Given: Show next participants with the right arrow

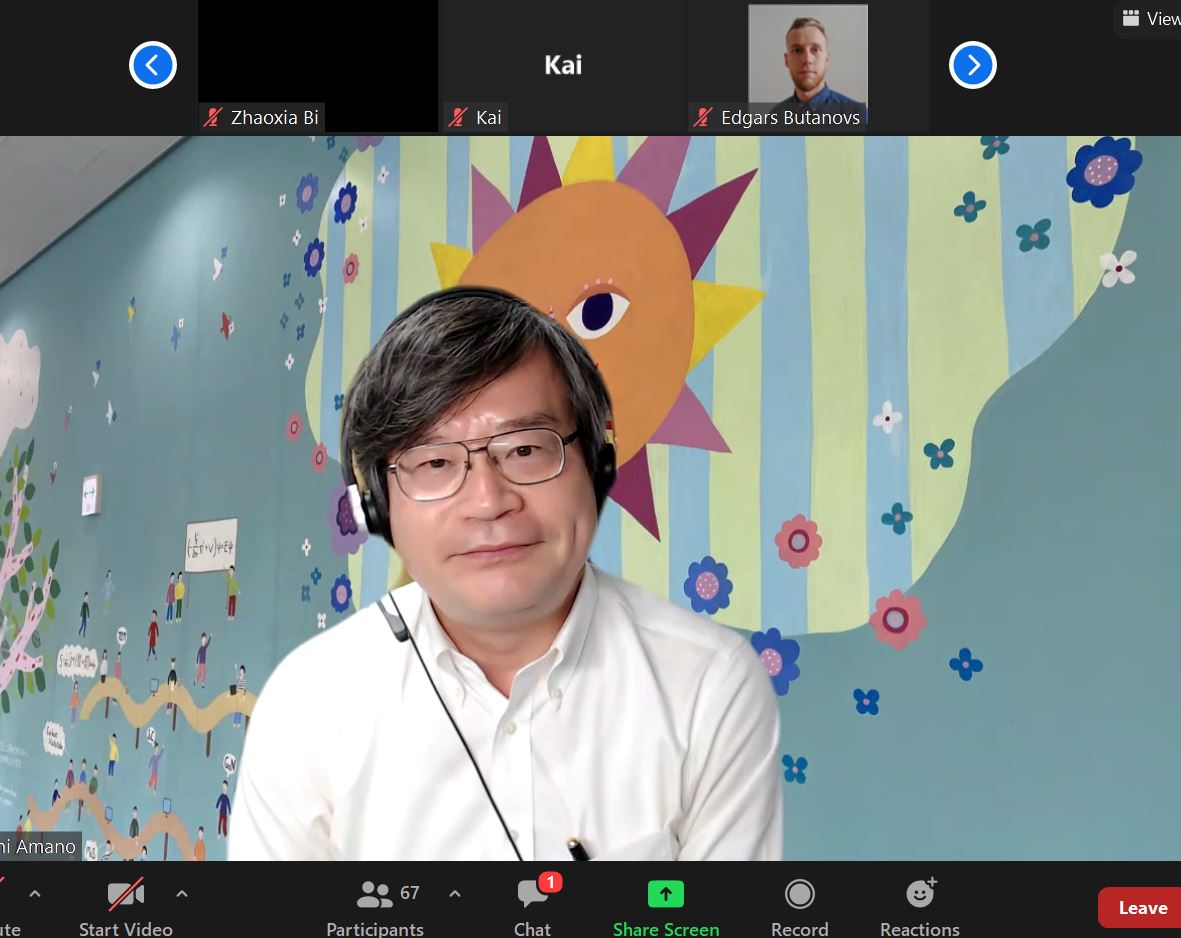Looking at the screenshot, I should pos(972,65).
